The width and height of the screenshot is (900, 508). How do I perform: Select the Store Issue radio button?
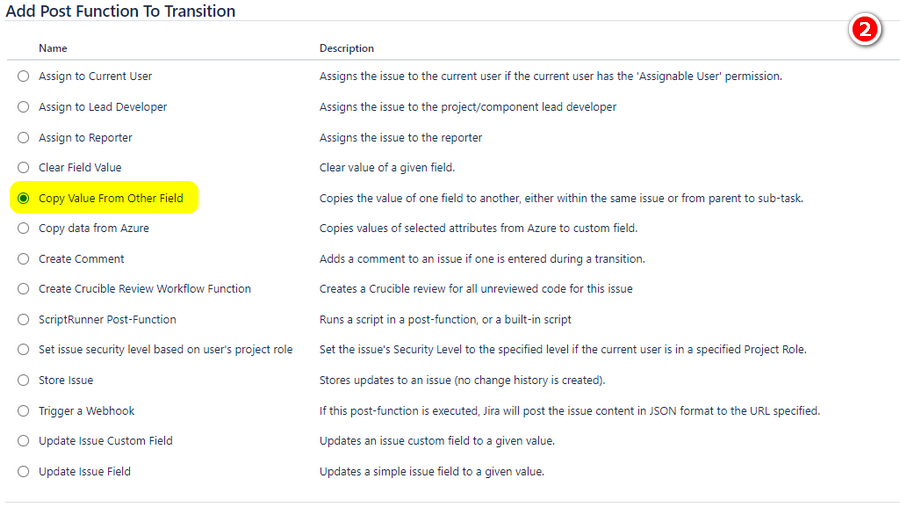point(23,380)
